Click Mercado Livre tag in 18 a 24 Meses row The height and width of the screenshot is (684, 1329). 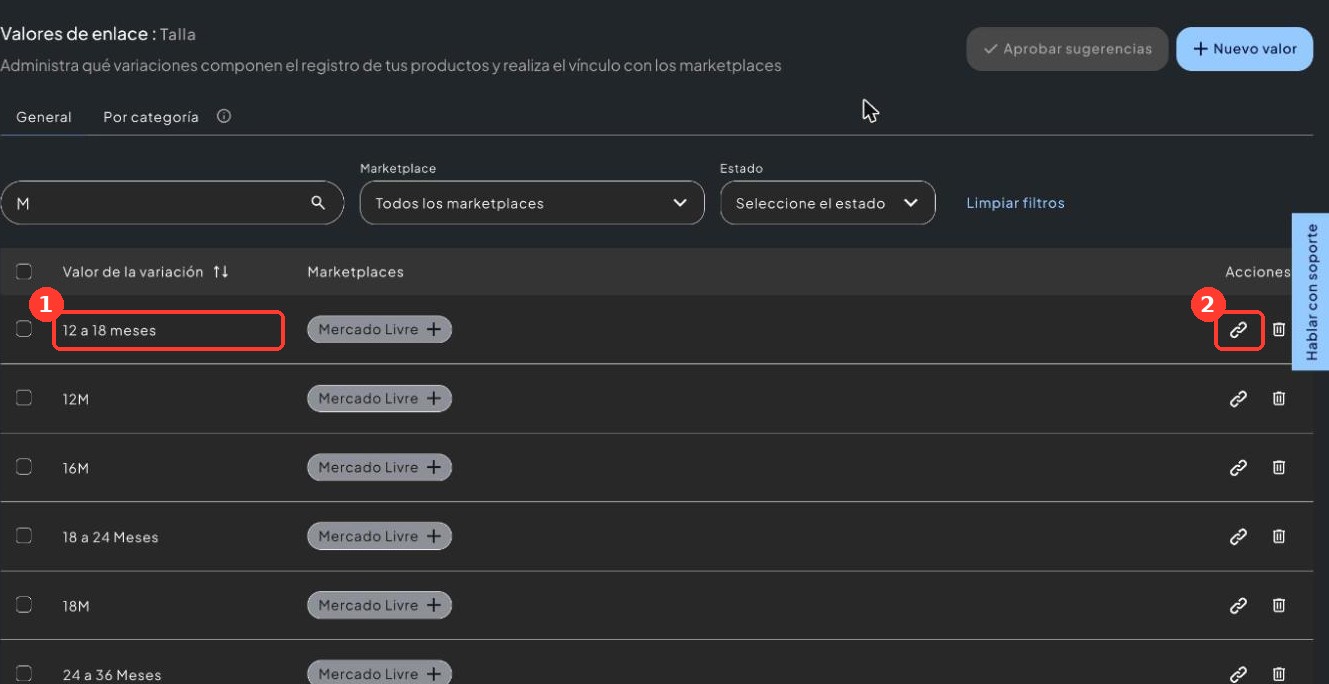[379, 537]
